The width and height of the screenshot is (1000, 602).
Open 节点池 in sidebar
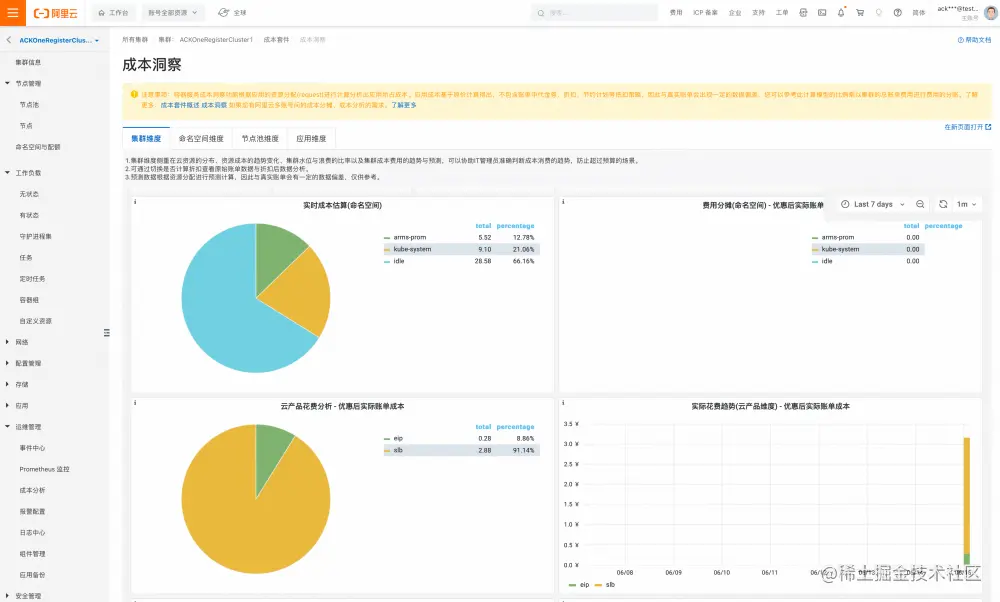[x=29, y=105]
